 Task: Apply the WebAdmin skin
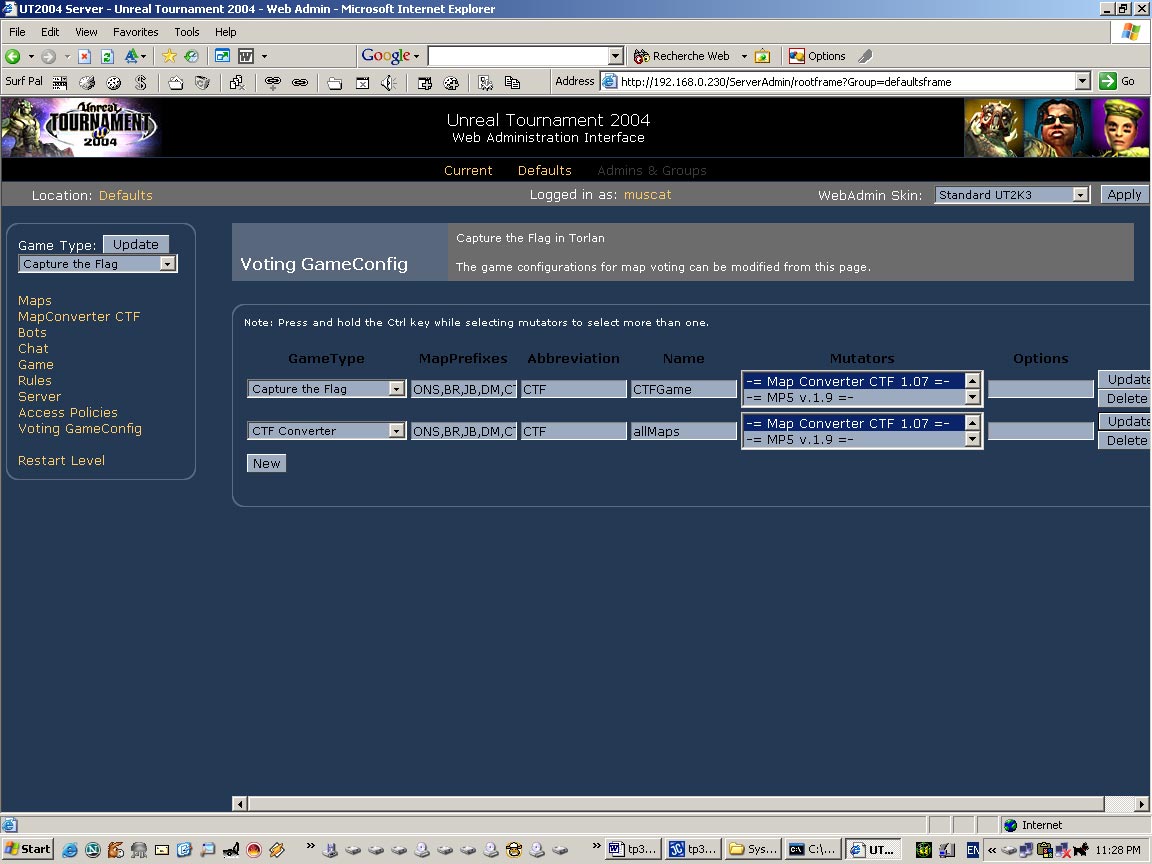1124,195
